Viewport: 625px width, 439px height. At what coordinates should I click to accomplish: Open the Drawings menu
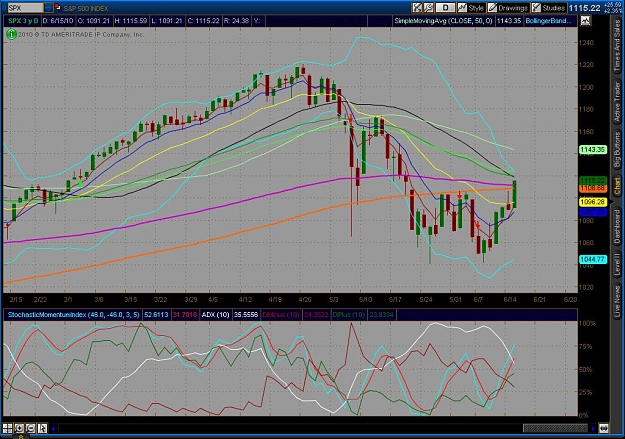tap(508, 8)
